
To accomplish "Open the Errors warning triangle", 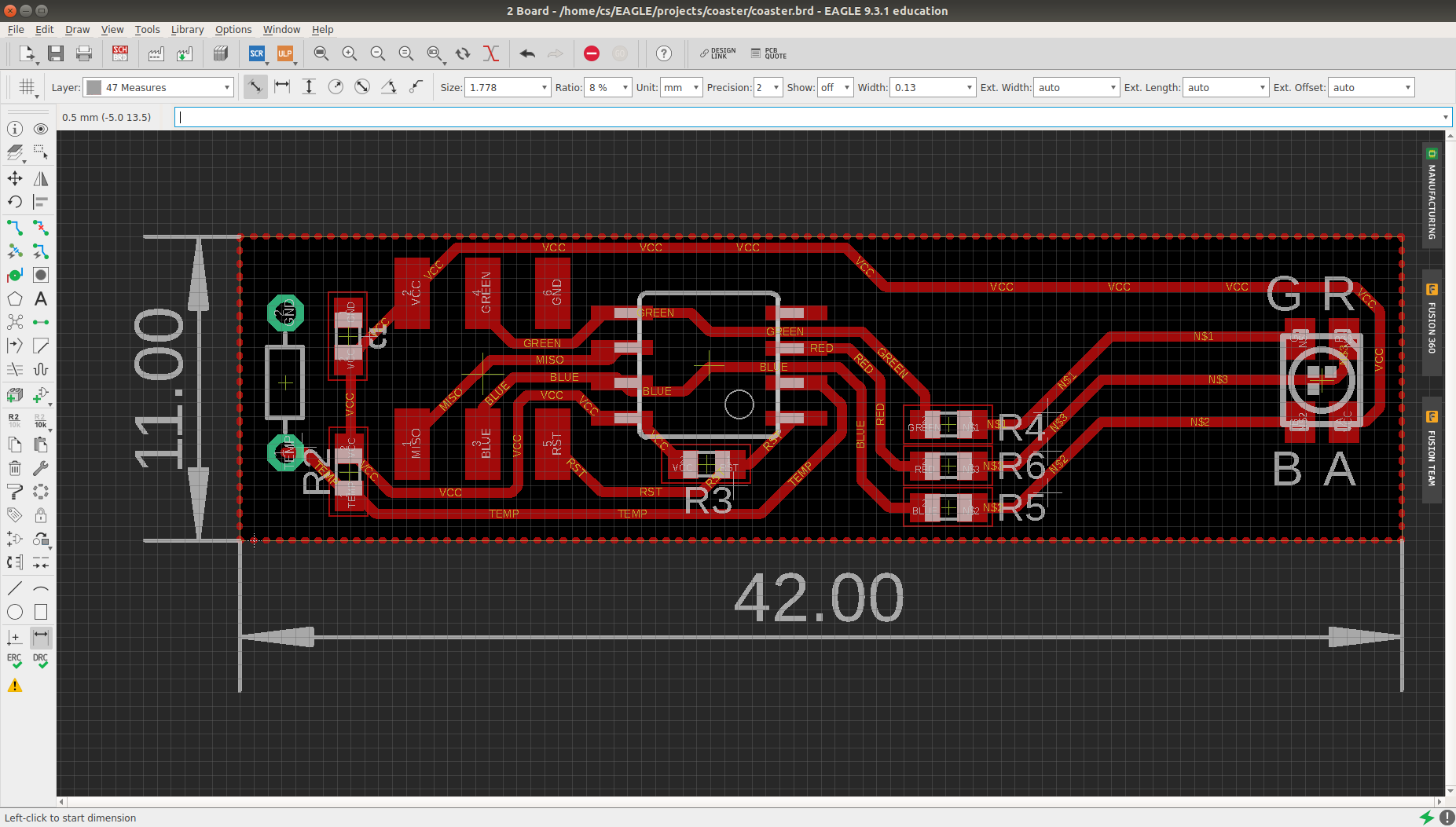I will [x=15, y=686].
